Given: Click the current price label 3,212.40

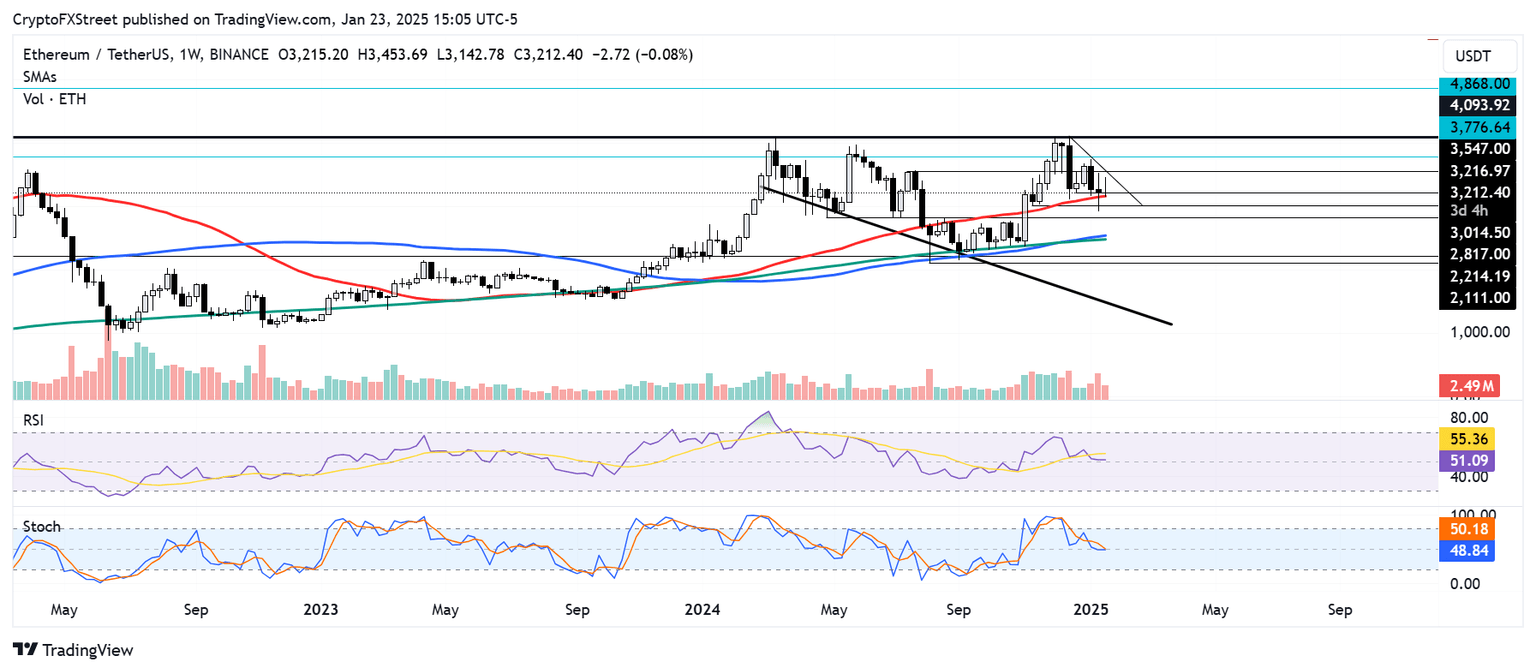Looking at the screenshot, I should (x=1478, y=190).
